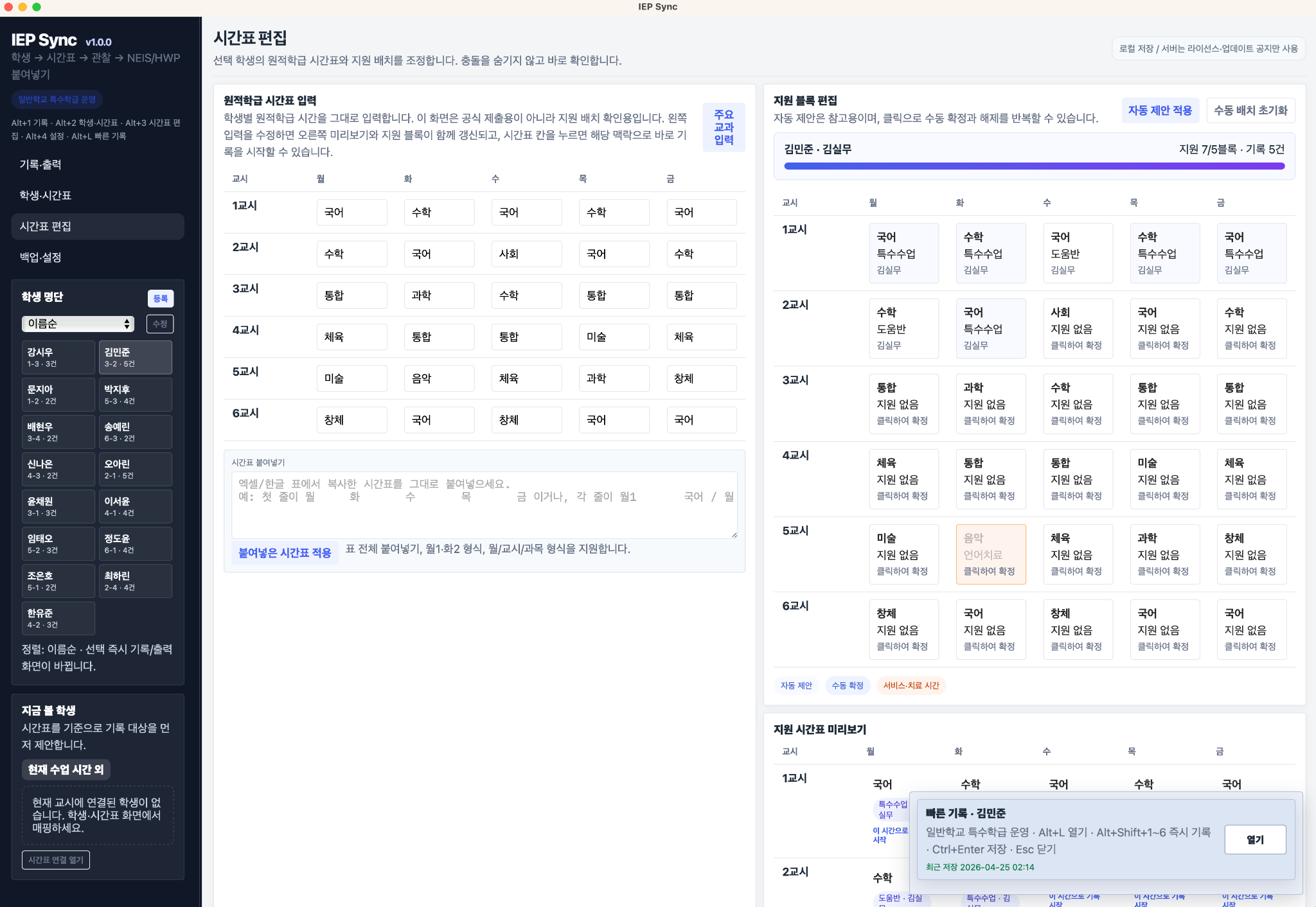Click 열기 in the 빠른 기록 popup
The height and width of the screenshot is (907, 1316).
pyautogui.click(x=1255, y=840)
